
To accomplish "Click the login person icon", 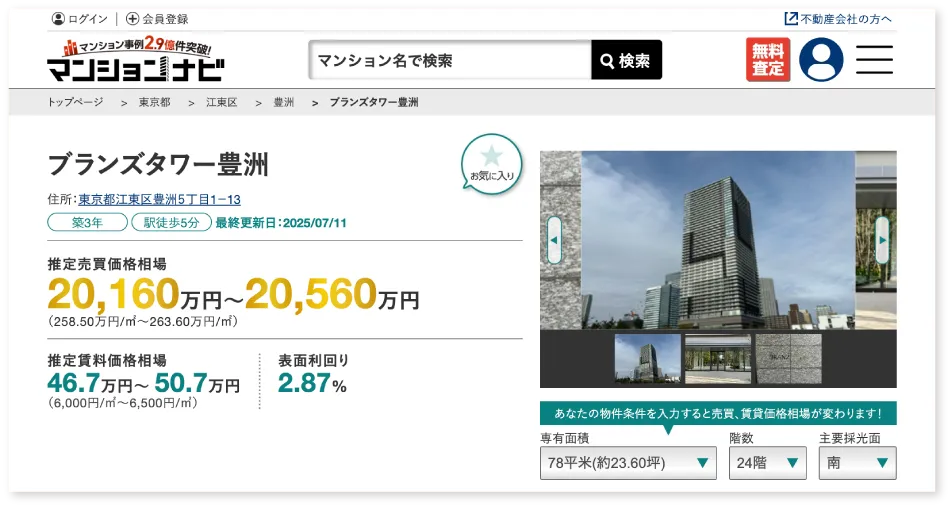I will 58,19.
